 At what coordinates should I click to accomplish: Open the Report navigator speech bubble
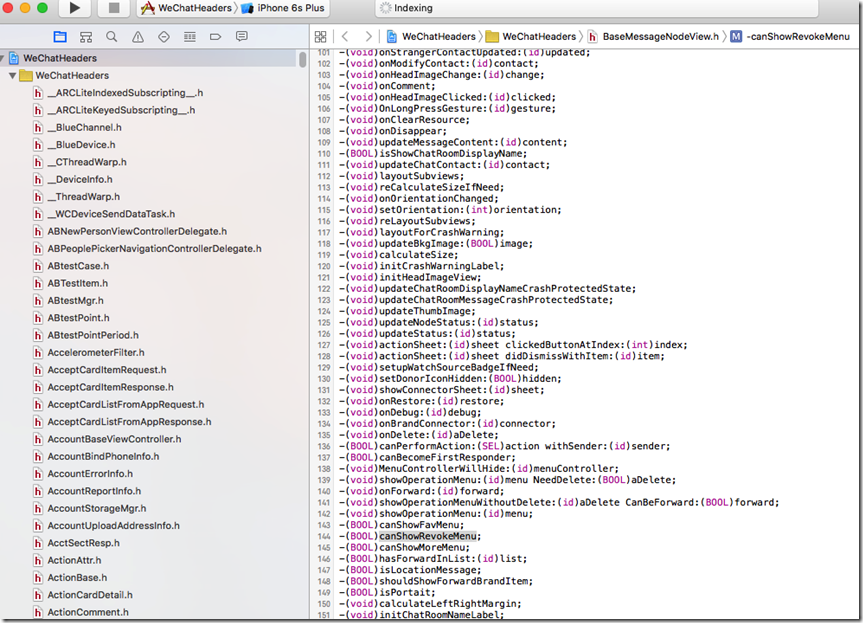click(x=241, y=37)
